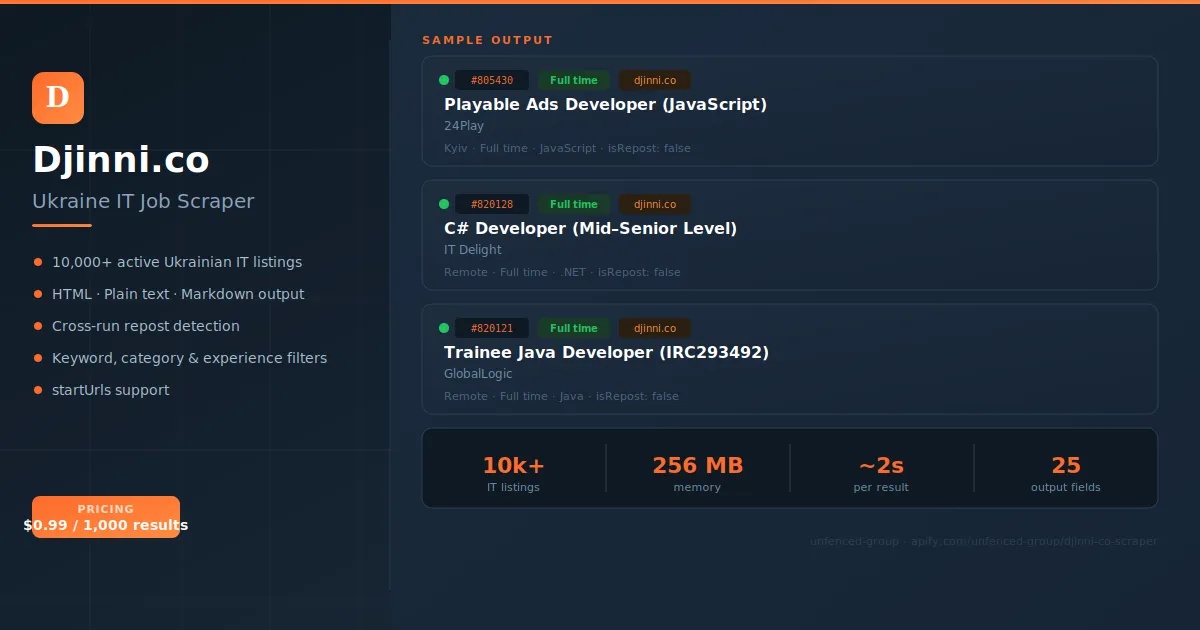
Task: Click the orange Djinni "D" logo icon
Action: tap(57, 98)
